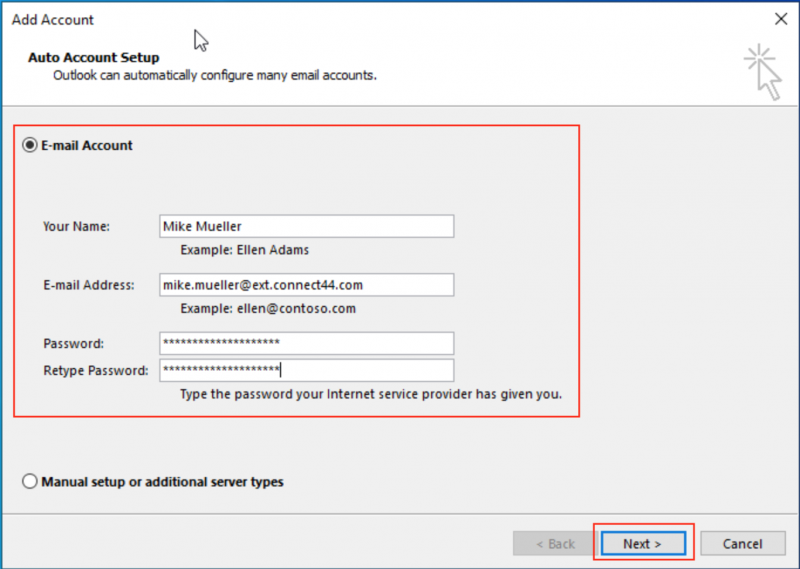Viewport: 800px width, 569px height.
Task: Click the "Retype Password:" label
Action: pyautogui.click(x=95, y=371)
